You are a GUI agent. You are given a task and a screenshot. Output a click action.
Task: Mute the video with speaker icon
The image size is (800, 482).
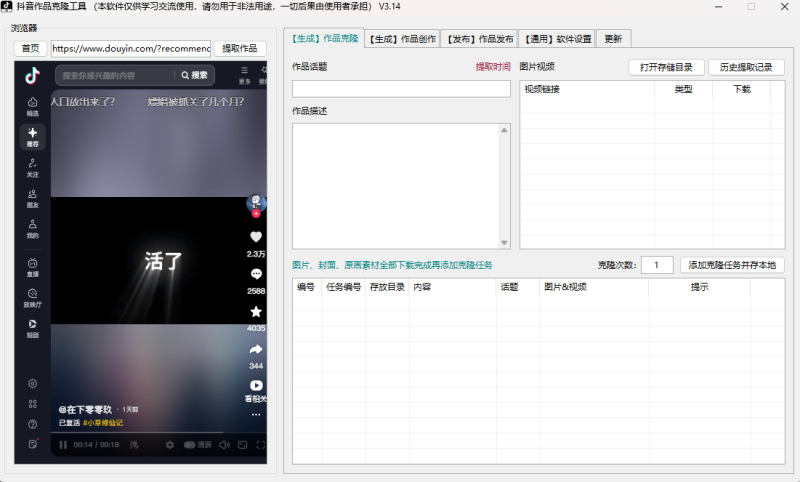click(x=224, y=445)
